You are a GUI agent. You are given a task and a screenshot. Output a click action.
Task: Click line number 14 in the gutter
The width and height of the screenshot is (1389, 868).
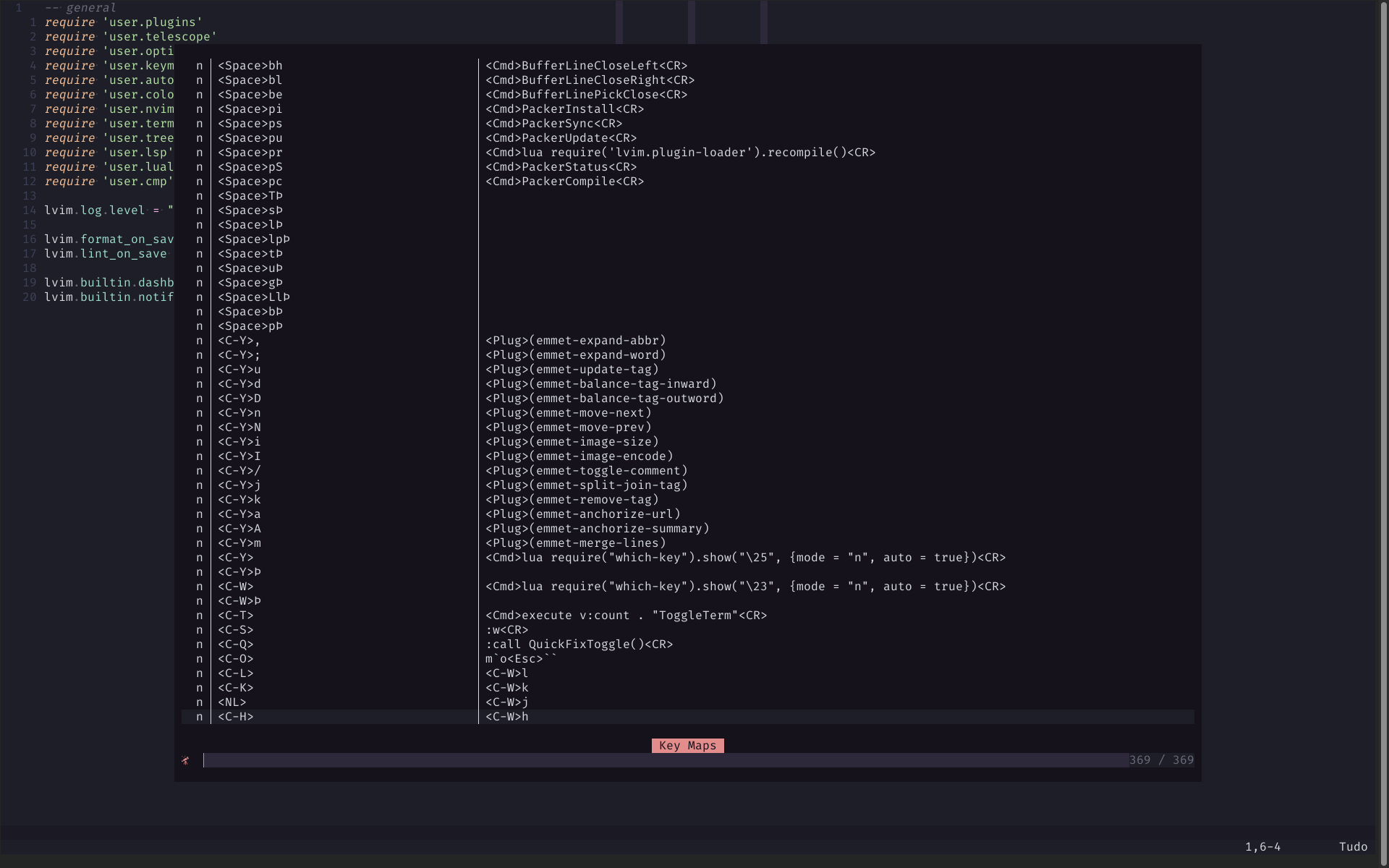click(x=30, y=210)
